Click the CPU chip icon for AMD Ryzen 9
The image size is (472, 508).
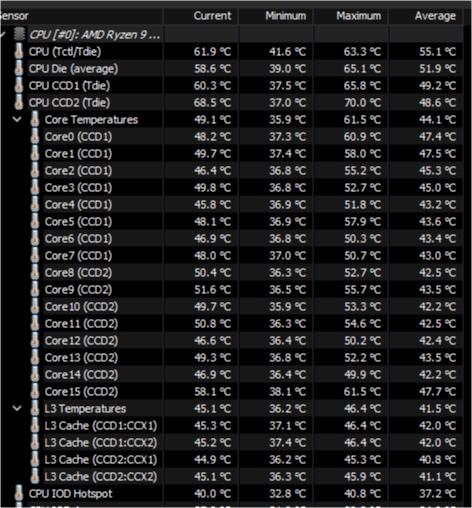tap(20, 34)
